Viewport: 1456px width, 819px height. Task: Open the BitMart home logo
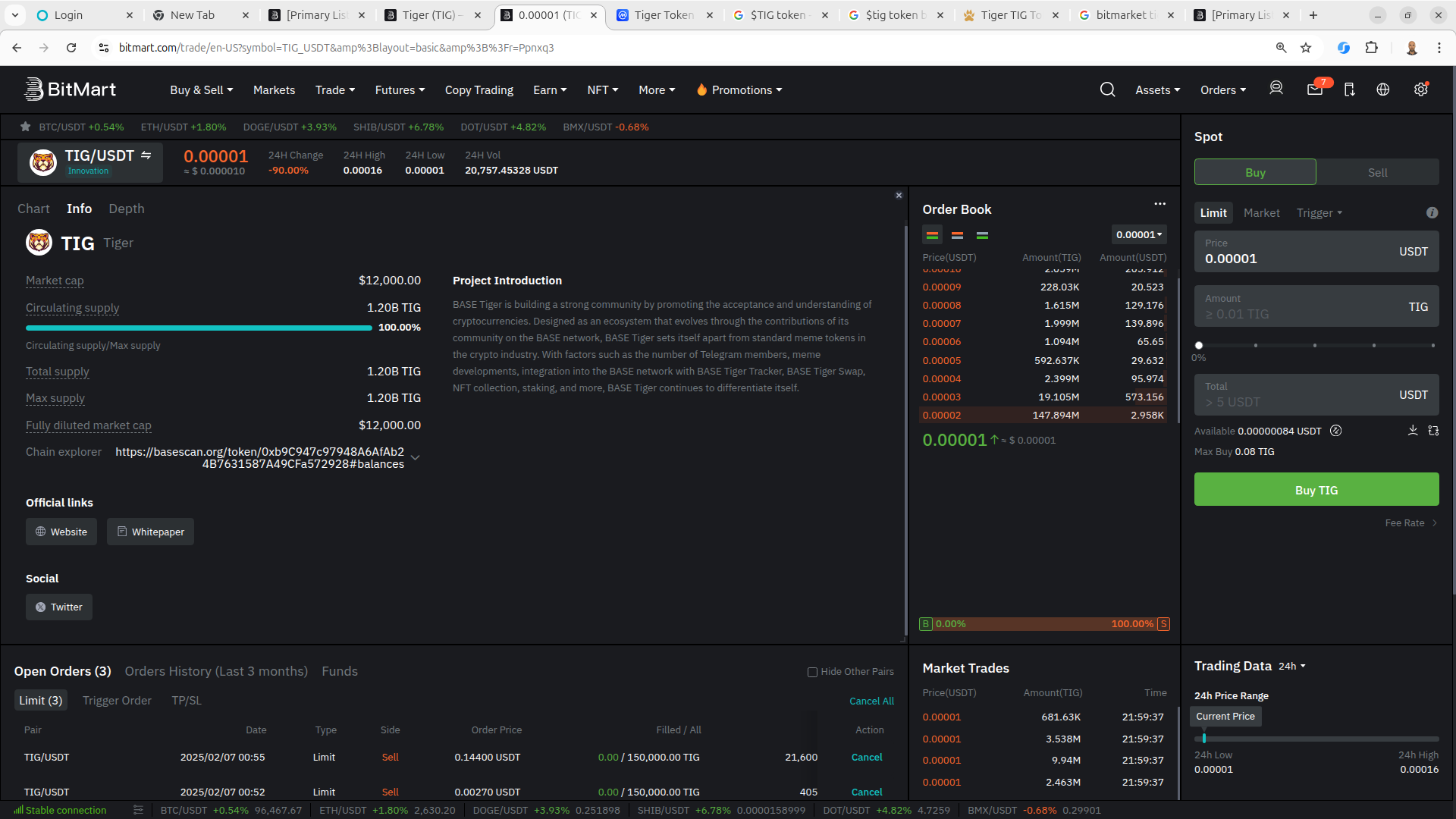(x=70, y=89)
